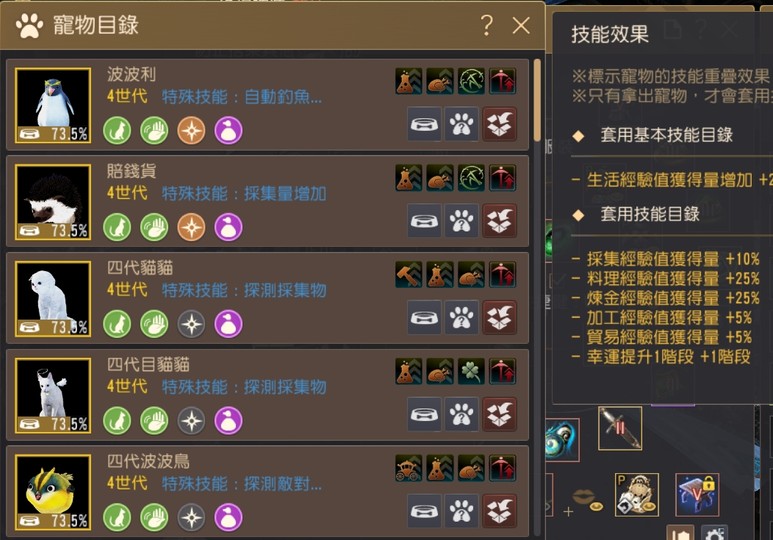Click the feed bowl icon for 波波利
The height and width of the screenshot is (540, 773).
424,124
